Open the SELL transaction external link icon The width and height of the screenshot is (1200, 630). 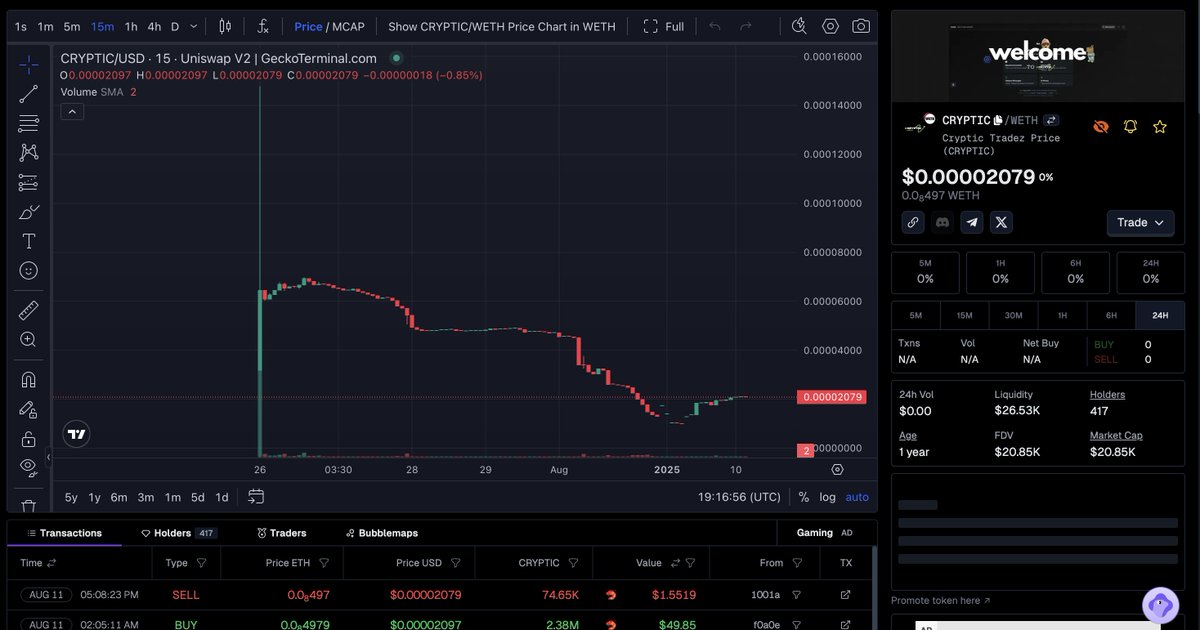845,594
